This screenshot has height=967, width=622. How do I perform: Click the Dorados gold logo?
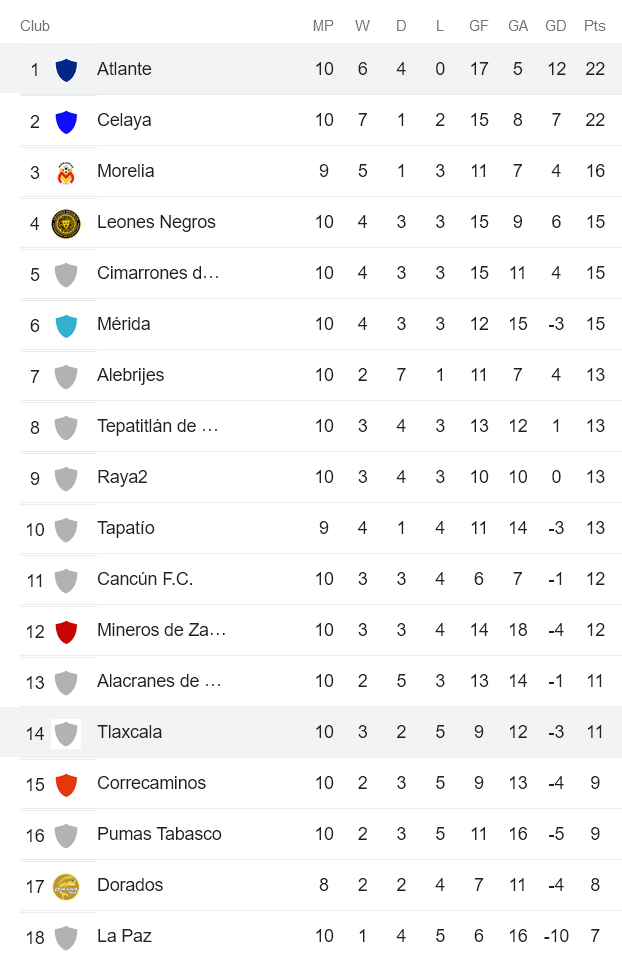[x=66, y=886]
